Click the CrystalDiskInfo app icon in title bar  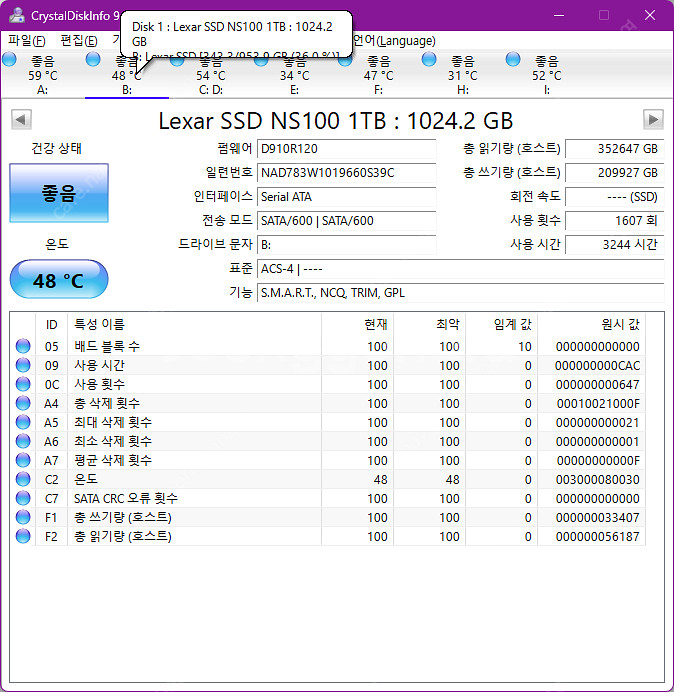[17, 15]
